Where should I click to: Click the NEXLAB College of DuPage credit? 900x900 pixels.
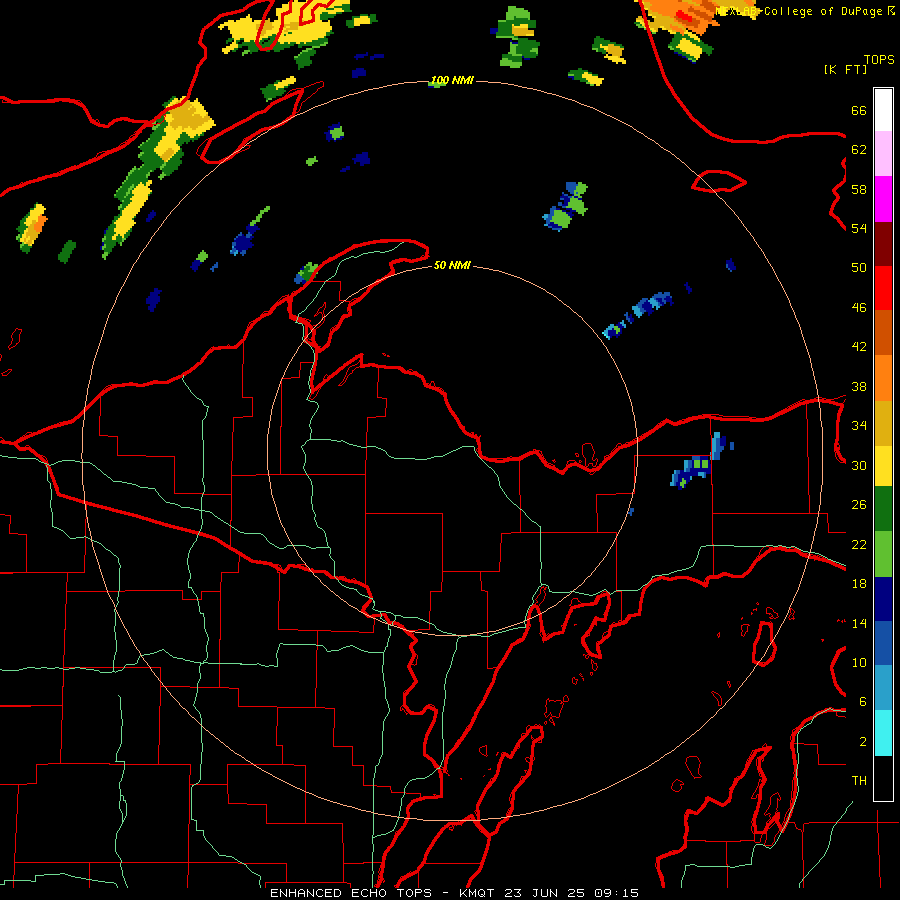pyautogui.click(x=806, y=11)
